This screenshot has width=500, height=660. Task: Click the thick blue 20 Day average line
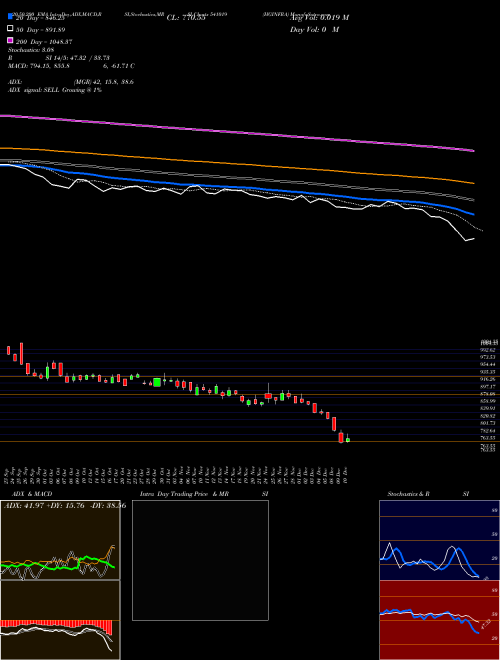click(236, 187)
